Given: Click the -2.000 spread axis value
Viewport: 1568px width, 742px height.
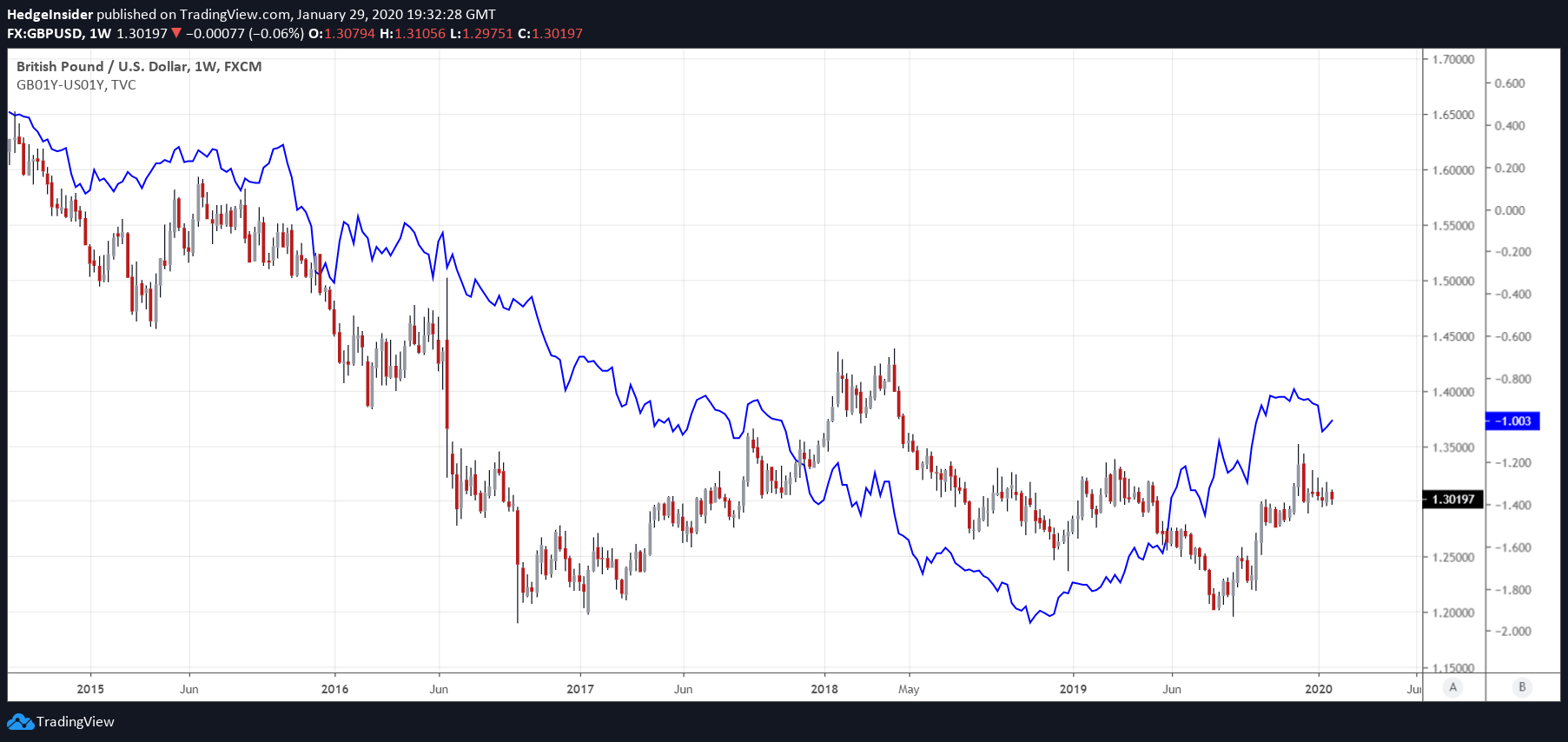Looking at the screenshot, I should 1512,632.
